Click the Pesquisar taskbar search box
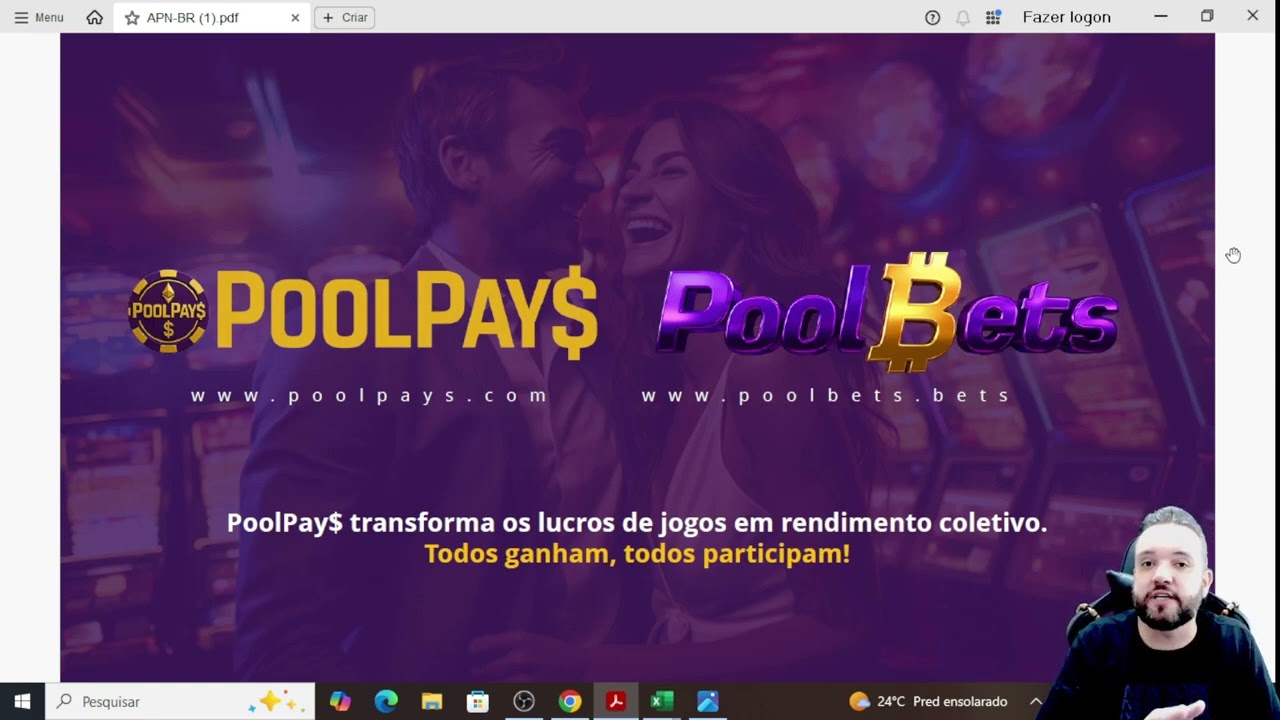The width and height of the screenshot is (1280, 720). 180,701
